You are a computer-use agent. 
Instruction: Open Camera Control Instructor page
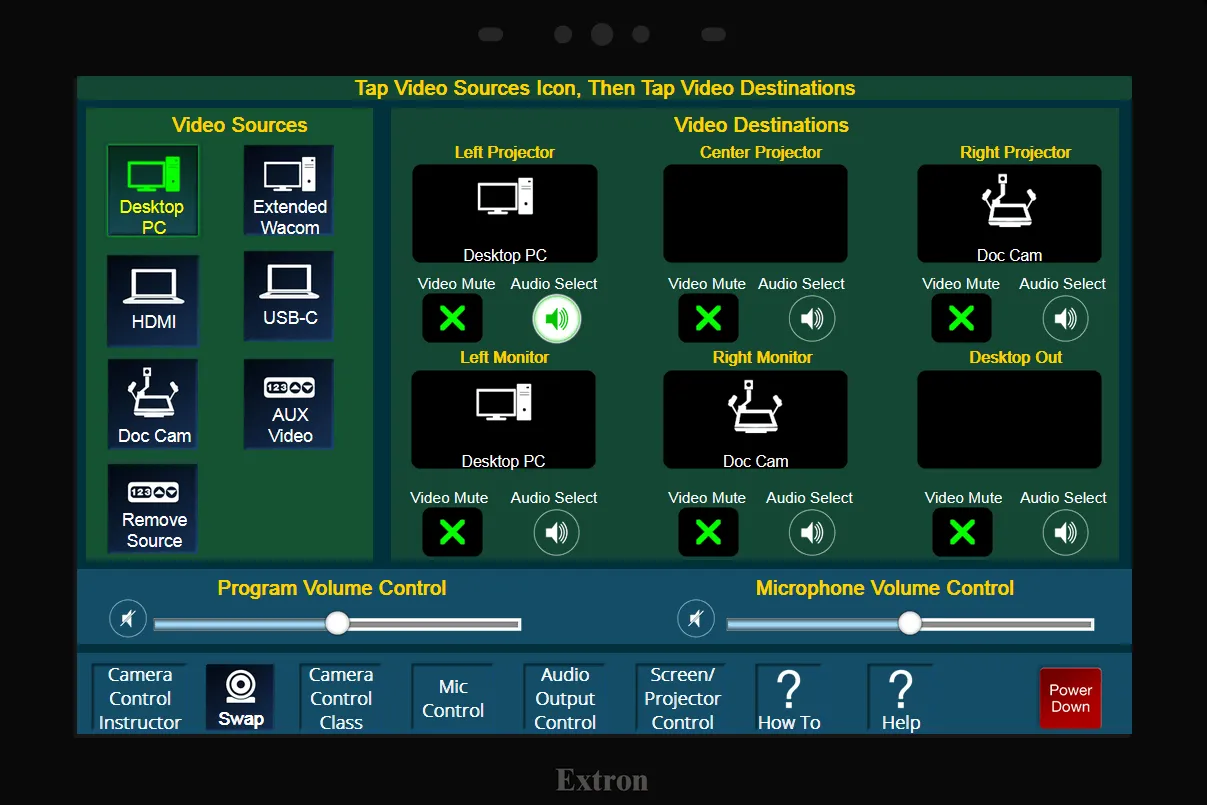140,698
